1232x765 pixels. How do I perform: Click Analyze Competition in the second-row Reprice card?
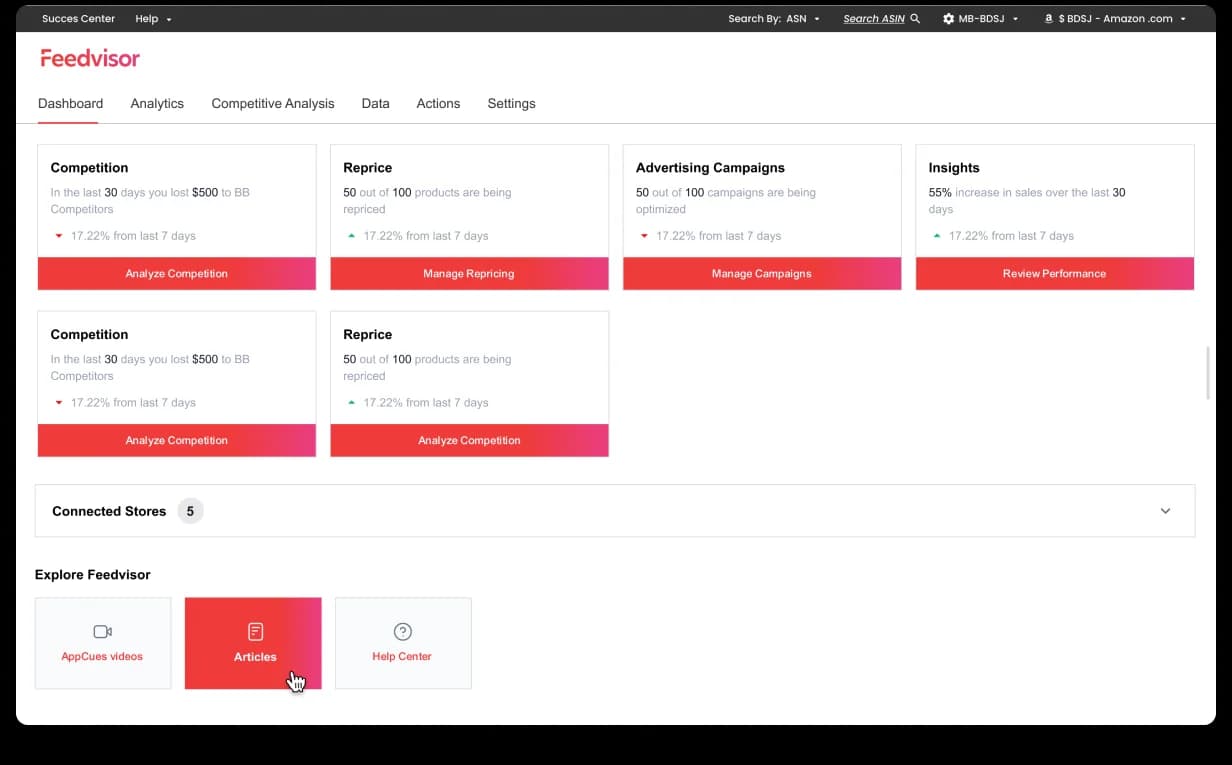pos(469,441)
